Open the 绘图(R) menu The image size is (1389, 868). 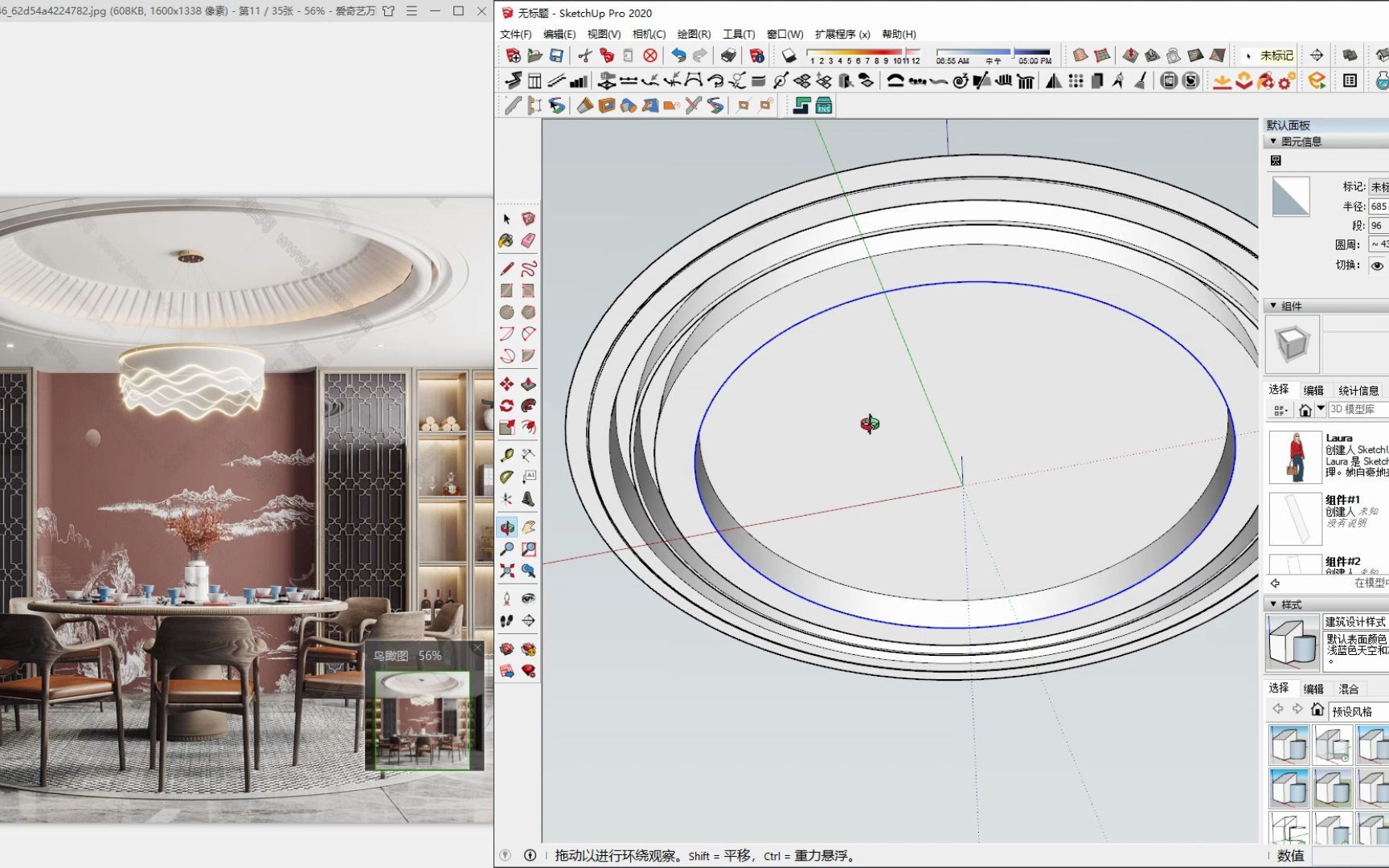694,34
